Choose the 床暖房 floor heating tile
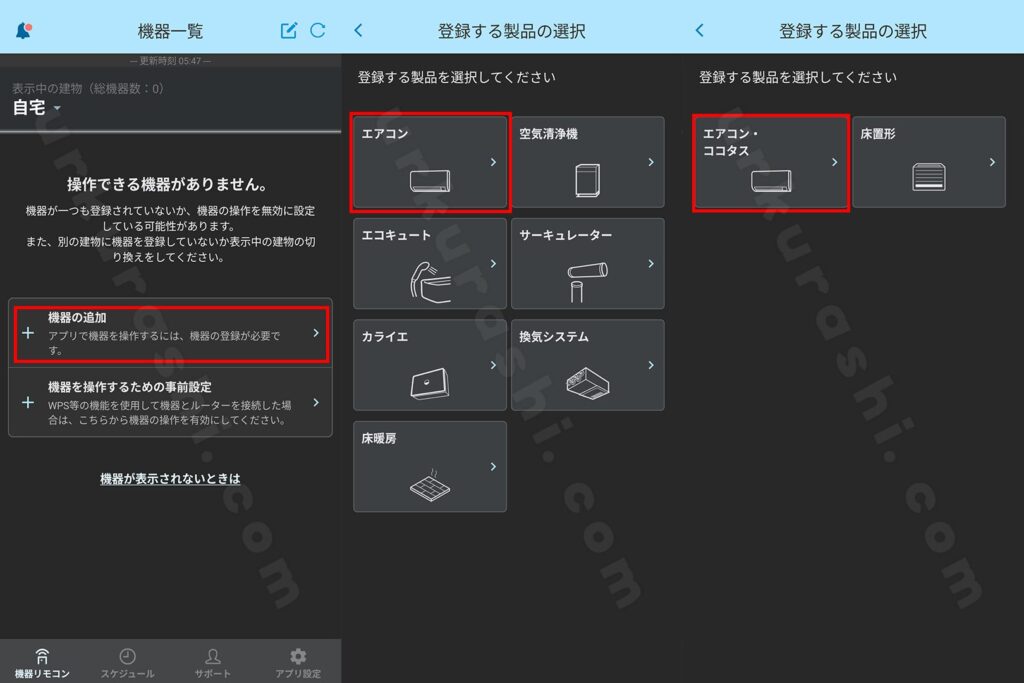 [430, 466]
